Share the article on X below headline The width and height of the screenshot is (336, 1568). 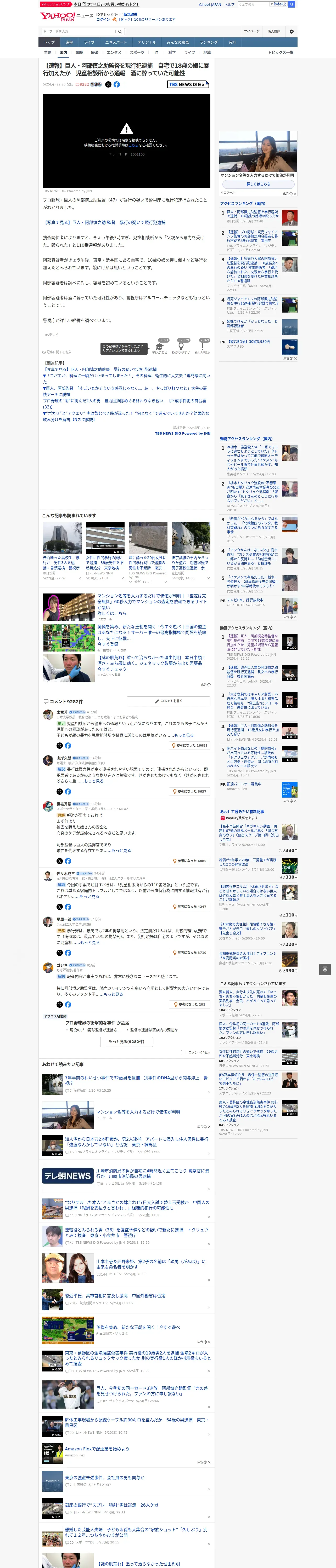109,85
